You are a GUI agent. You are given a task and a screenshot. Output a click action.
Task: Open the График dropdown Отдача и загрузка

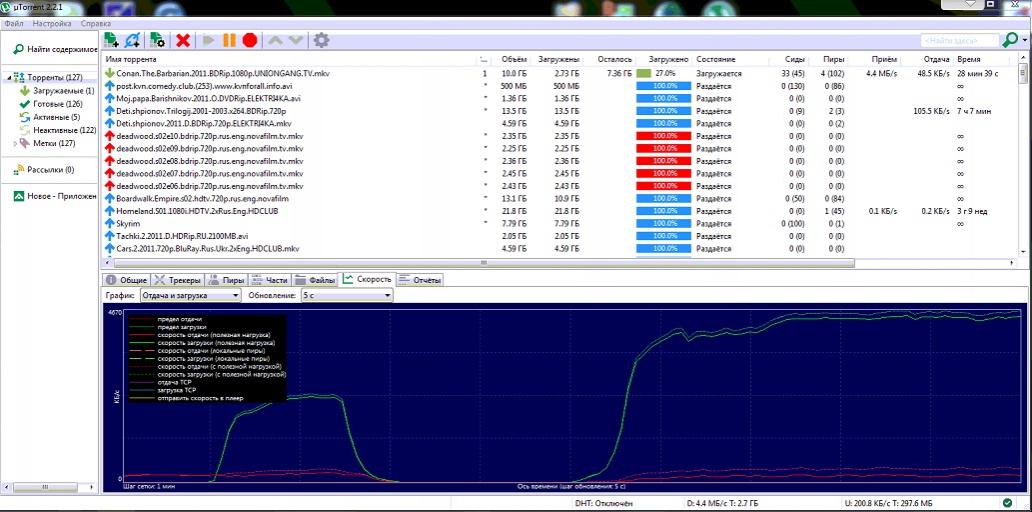coord(192,296)
